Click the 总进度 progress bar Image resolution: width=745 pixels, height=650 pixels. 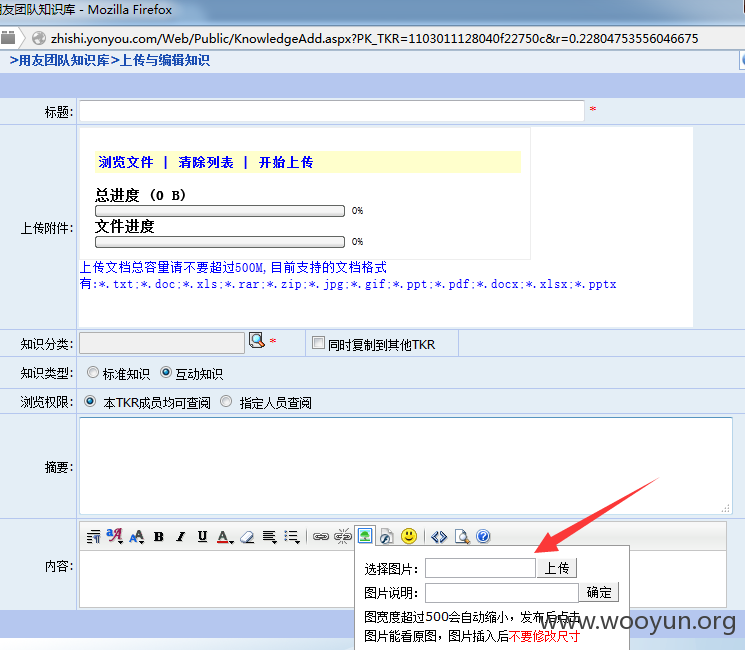point(220,211)
